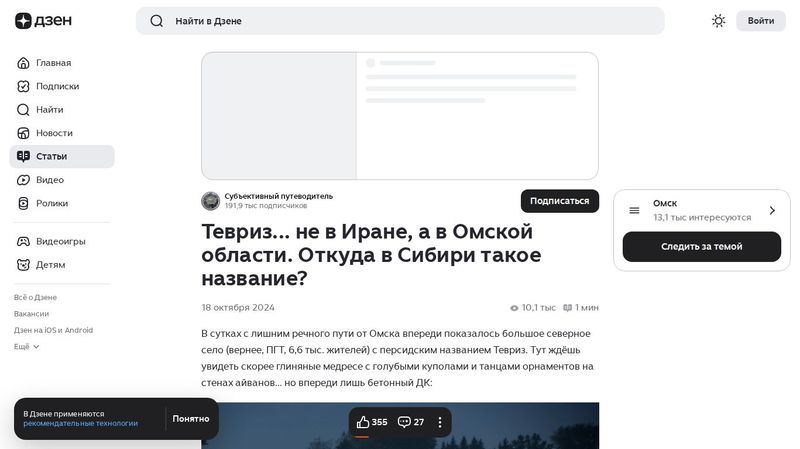Select Найти in left sidebar
This screenshot has height=449, width=800.
click(49, 110)
